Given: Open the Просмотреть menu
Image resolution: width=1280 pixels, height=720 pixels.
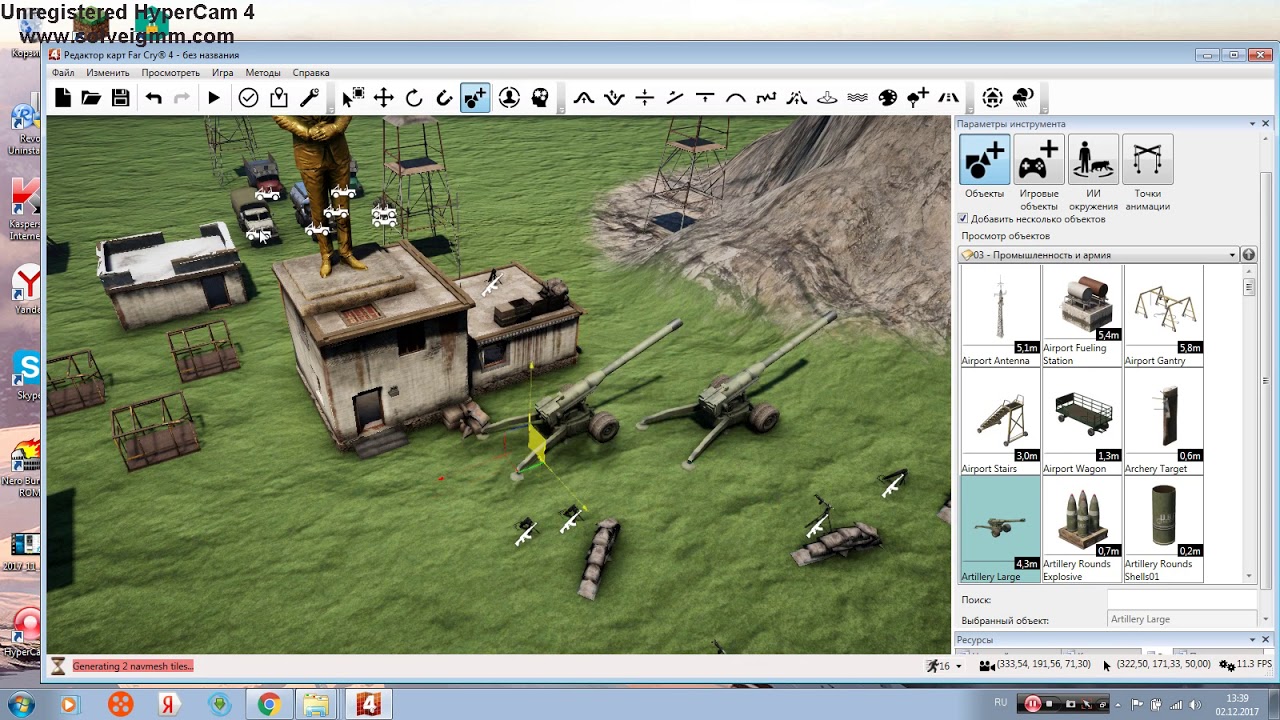Looking at the screenshot, I should (x=170, y=73).
